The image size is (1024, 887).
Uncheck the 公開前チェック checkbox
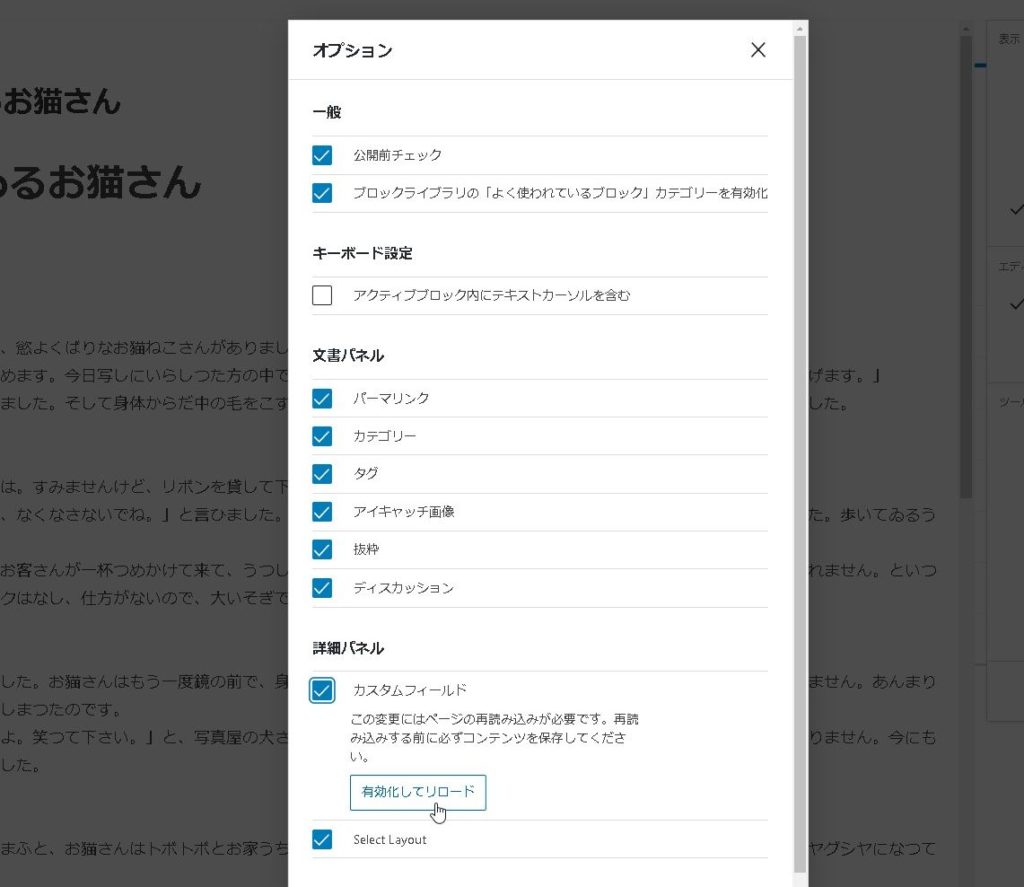pos(322,156)
